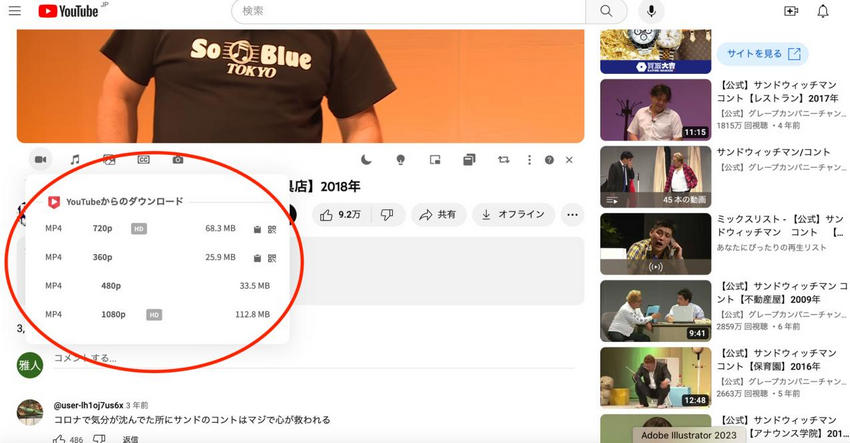
Task: Click the サイトを見る ad button
Action: pyautogui.click(x=763, y=54)
